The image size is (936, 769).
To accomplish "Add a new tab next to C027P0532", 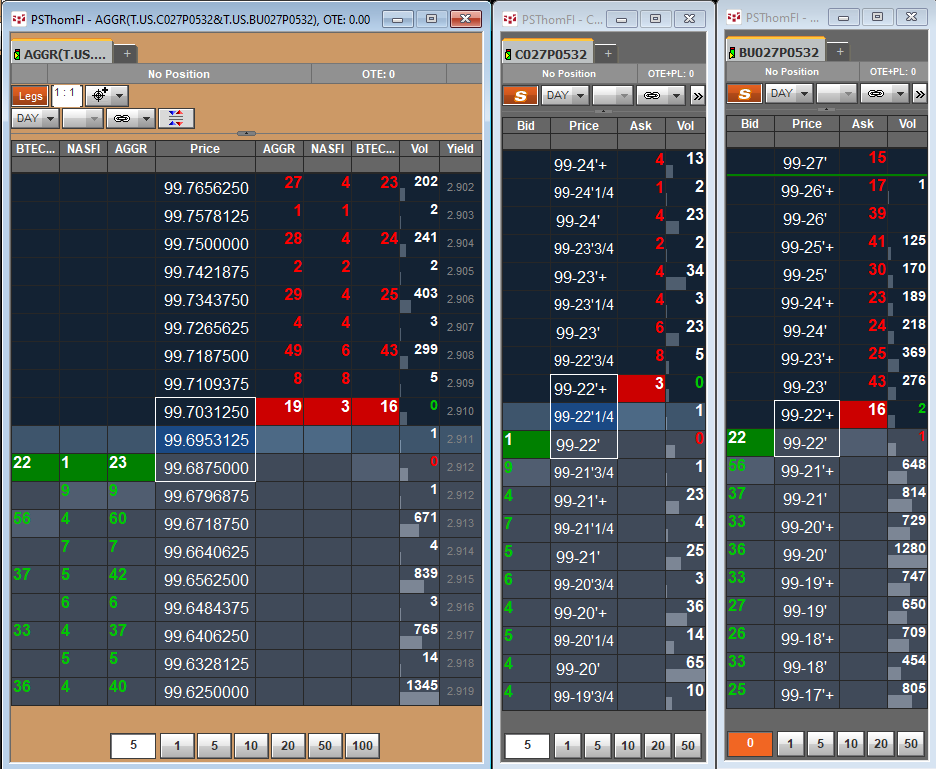I will 607,54.
